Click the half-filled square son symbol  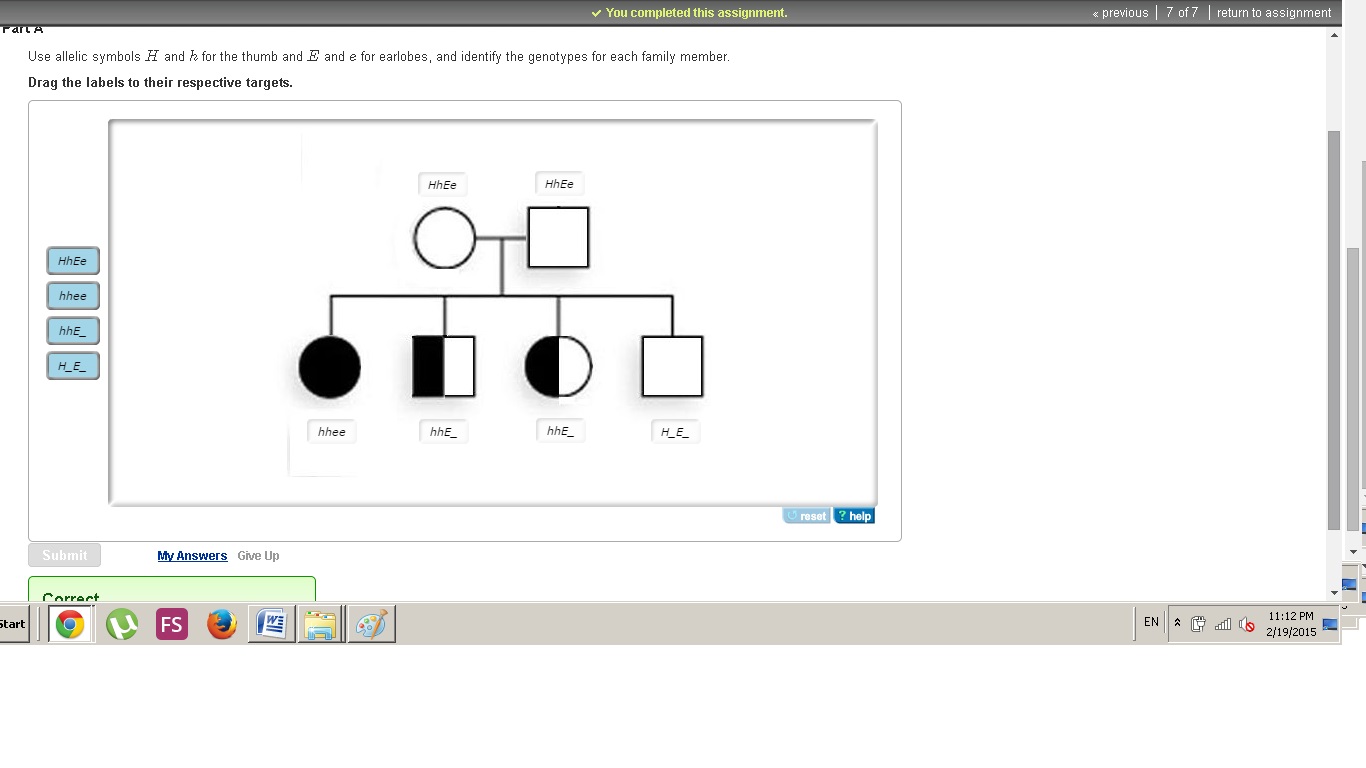coord(444,366)
